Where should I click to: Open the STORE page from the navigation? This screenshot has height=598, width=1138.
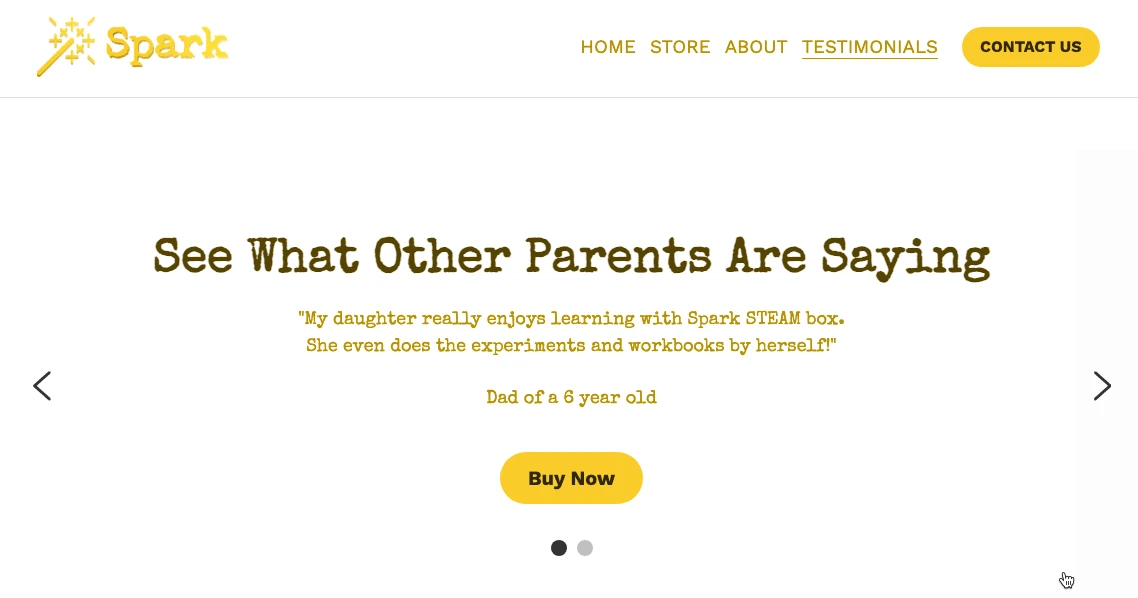(680, 47)
